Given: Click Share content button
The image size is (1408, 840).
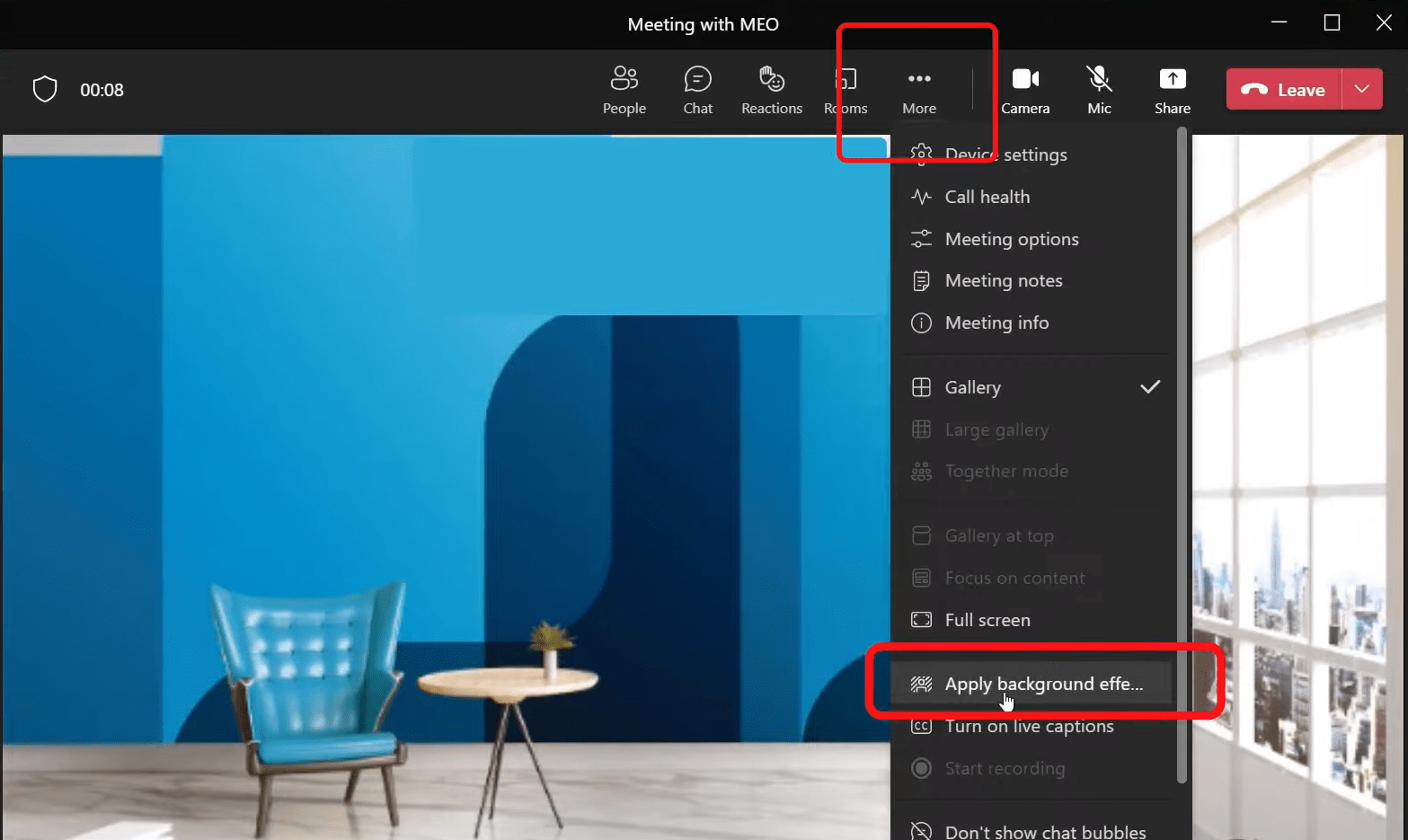Looking at the screenshot, I should [x=1173, y=90].
